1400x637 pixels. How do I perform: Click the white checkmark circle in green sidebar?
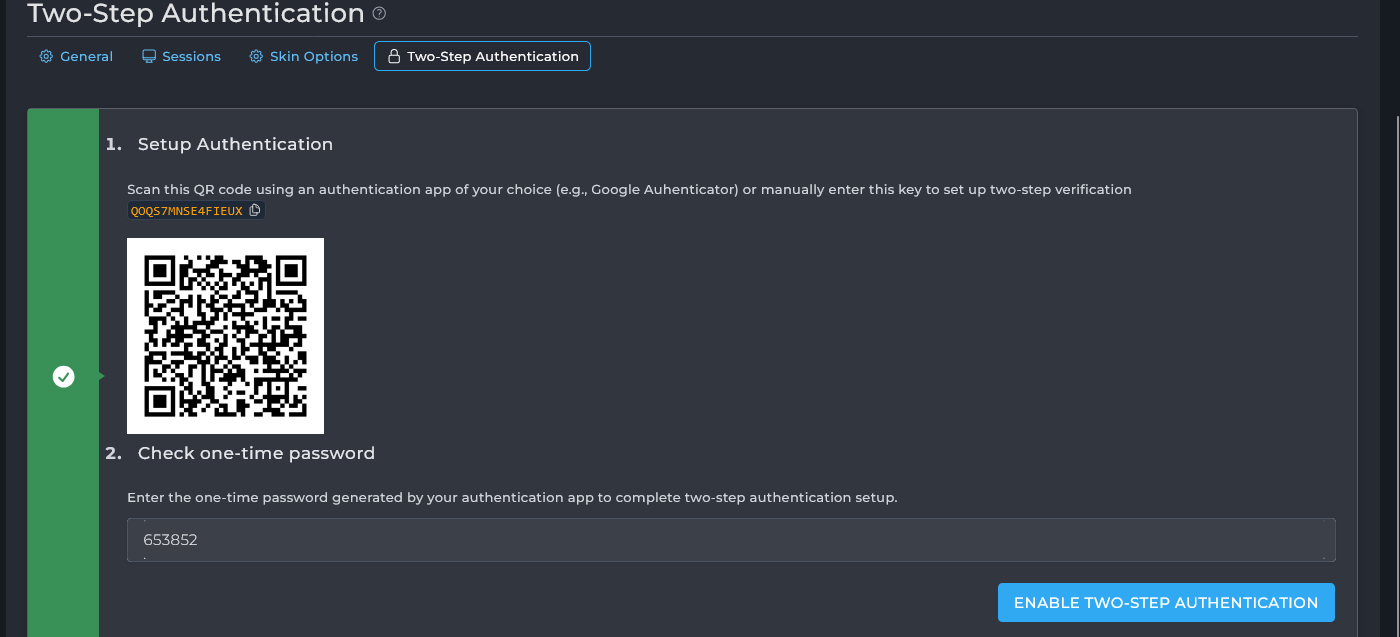64,376
